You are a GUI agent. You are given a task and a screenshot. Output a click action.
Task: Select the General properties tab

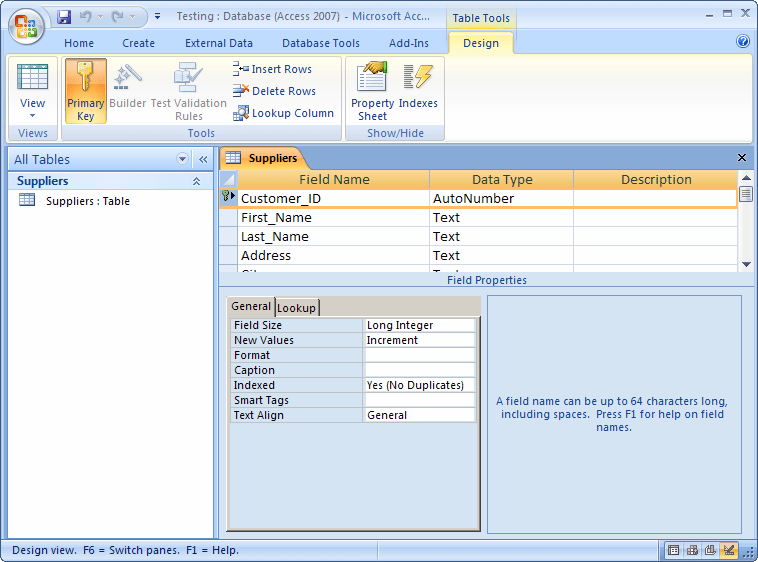pyautogui.click(x=251, y=306)
